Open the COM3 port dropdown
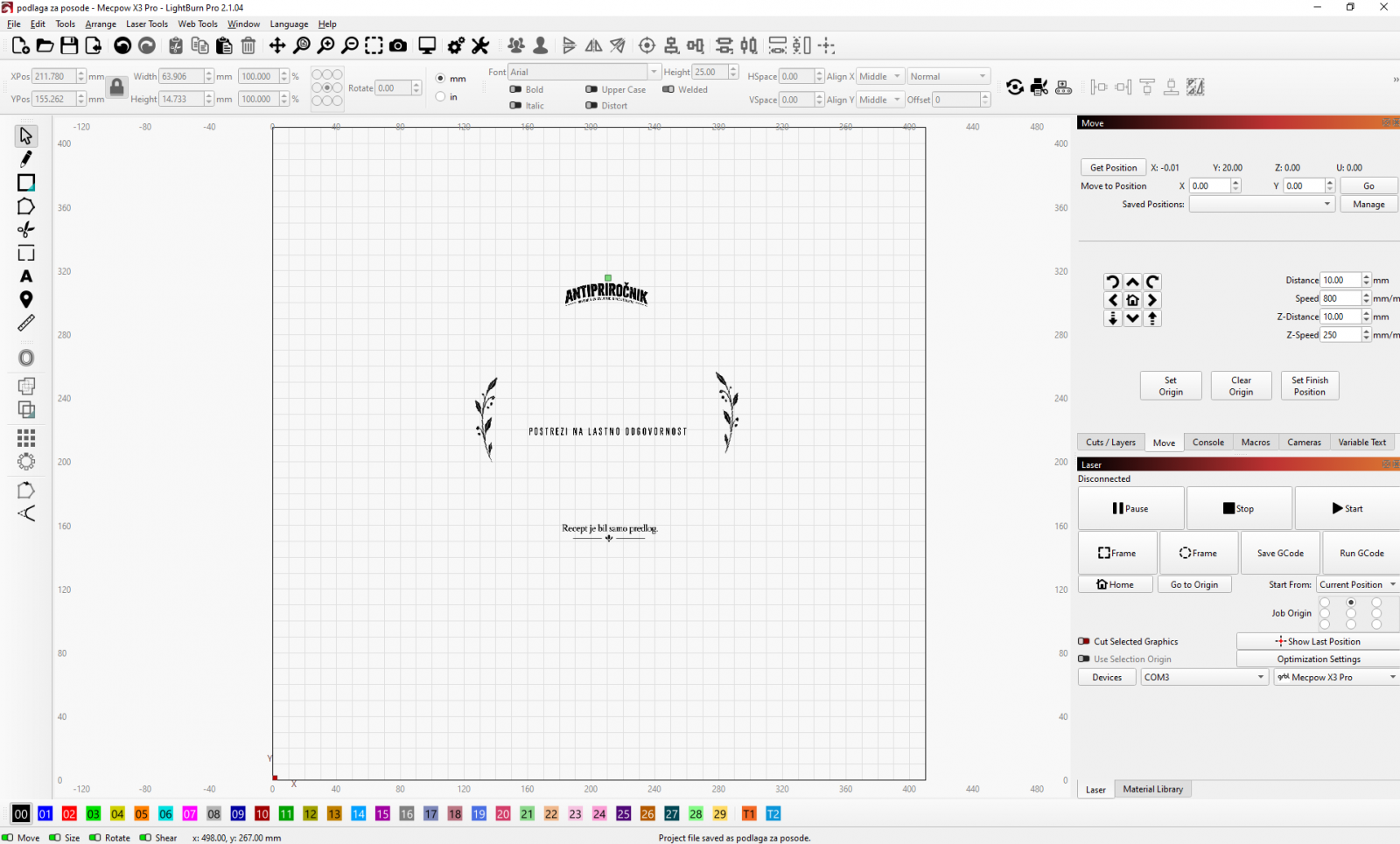Screen dimensions: 1400x844 pyautogui.click(x=1205, y=677)
